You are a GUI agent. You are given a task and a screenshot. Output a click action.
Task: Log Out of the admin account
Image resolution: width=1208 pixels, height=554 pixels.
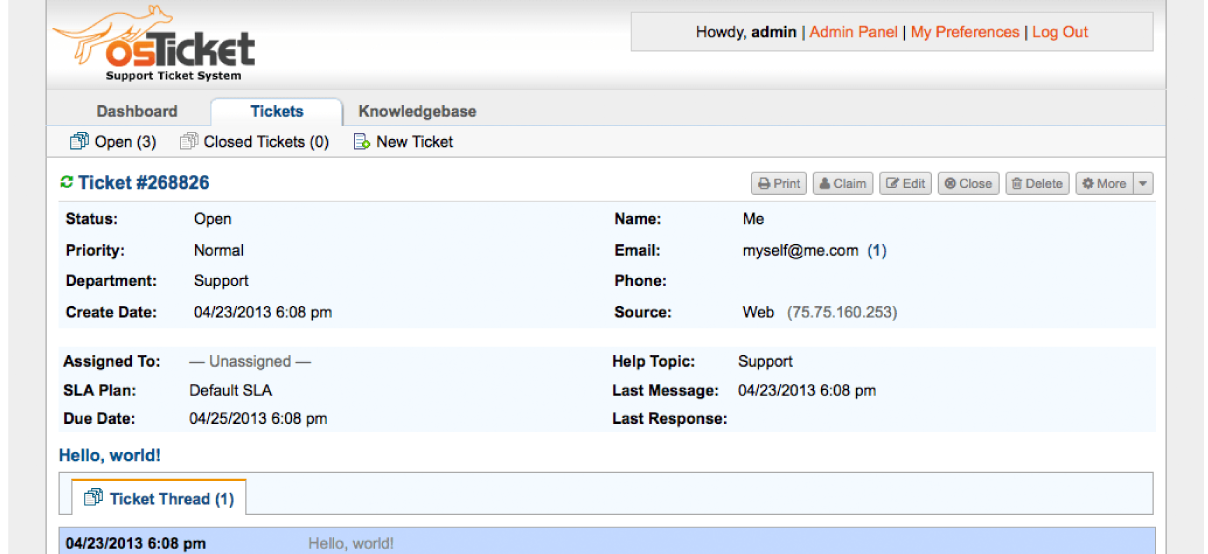1060,32
